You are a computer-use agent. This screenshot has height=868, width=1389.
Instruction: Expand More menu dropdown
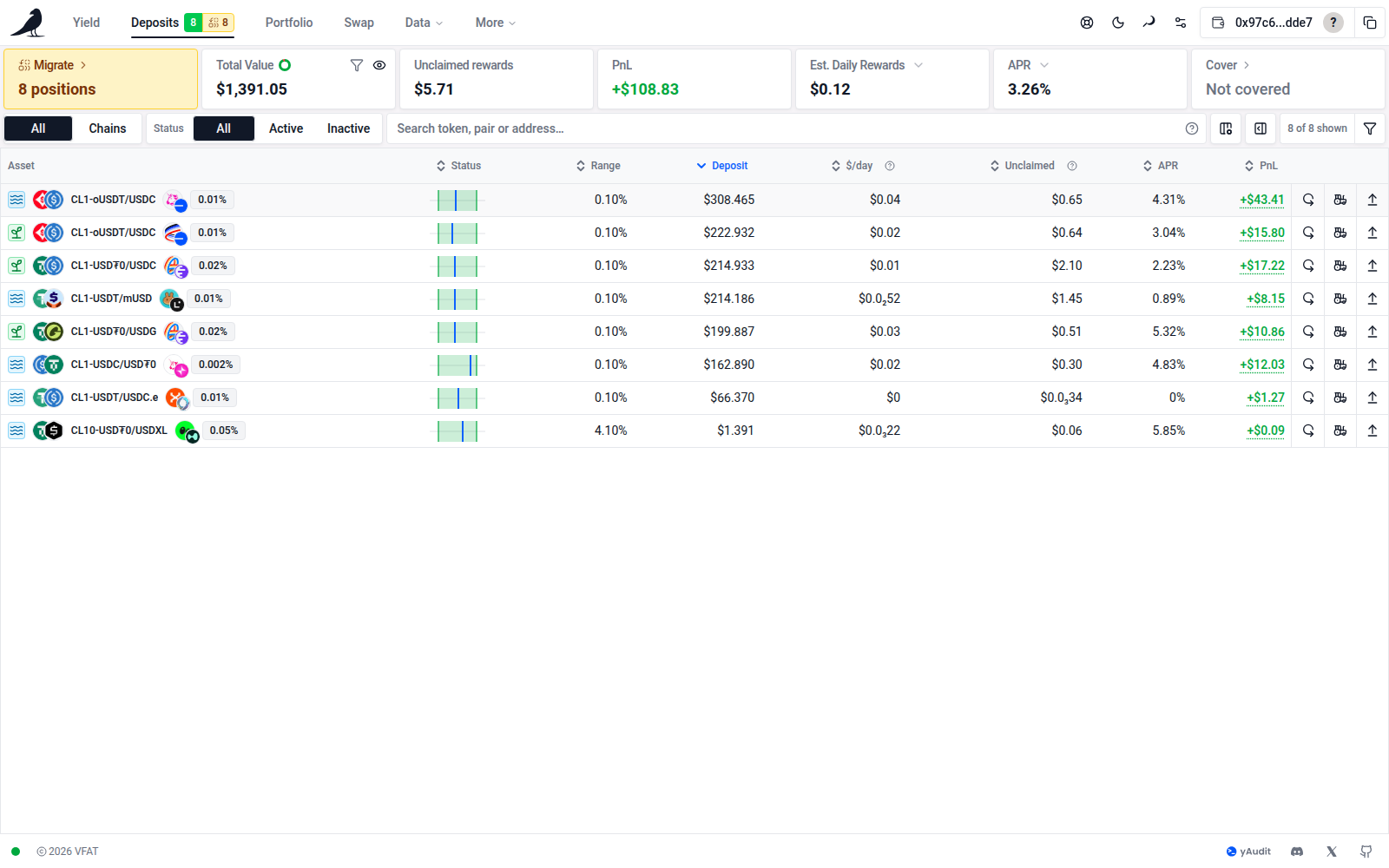pos(496,23)
